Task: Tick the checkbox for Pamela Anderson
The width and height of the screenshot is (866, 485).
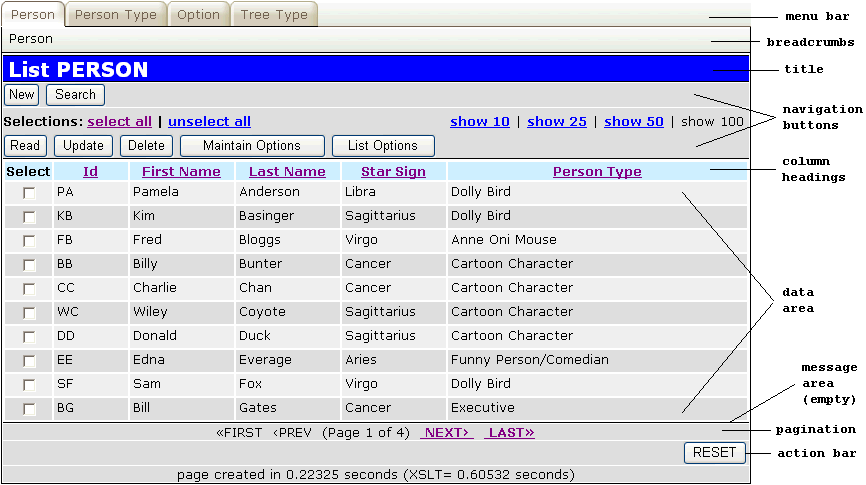Action: click(29, 193)
